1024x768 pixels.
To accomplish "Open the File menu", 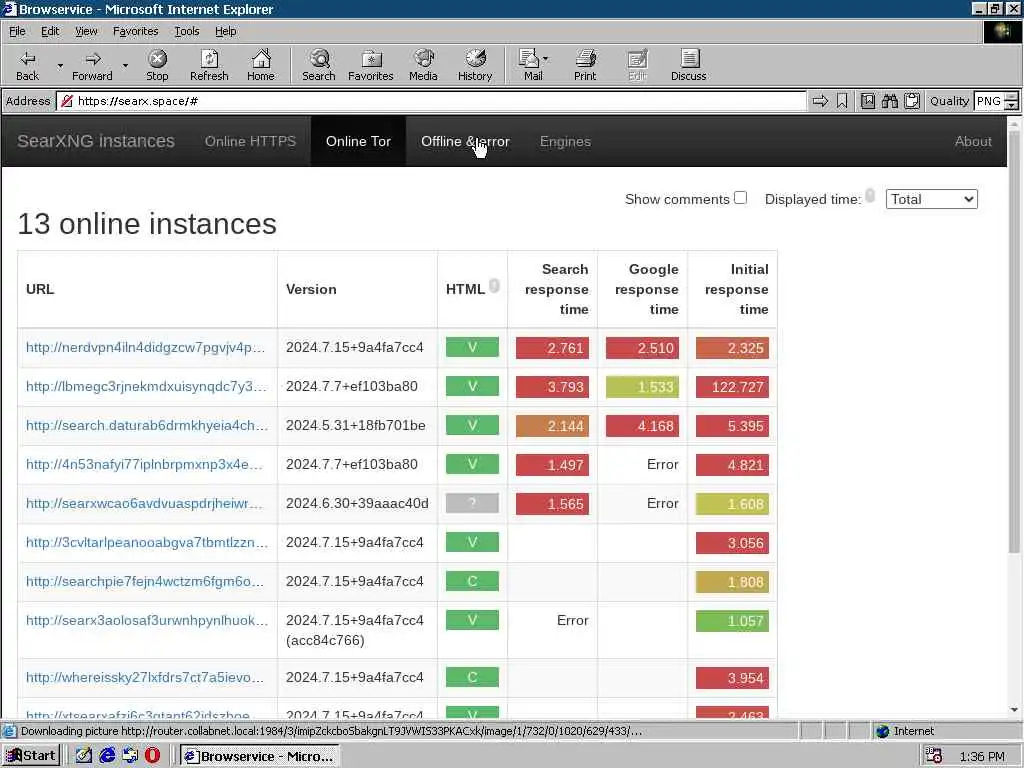I will [x=17, y=31].
